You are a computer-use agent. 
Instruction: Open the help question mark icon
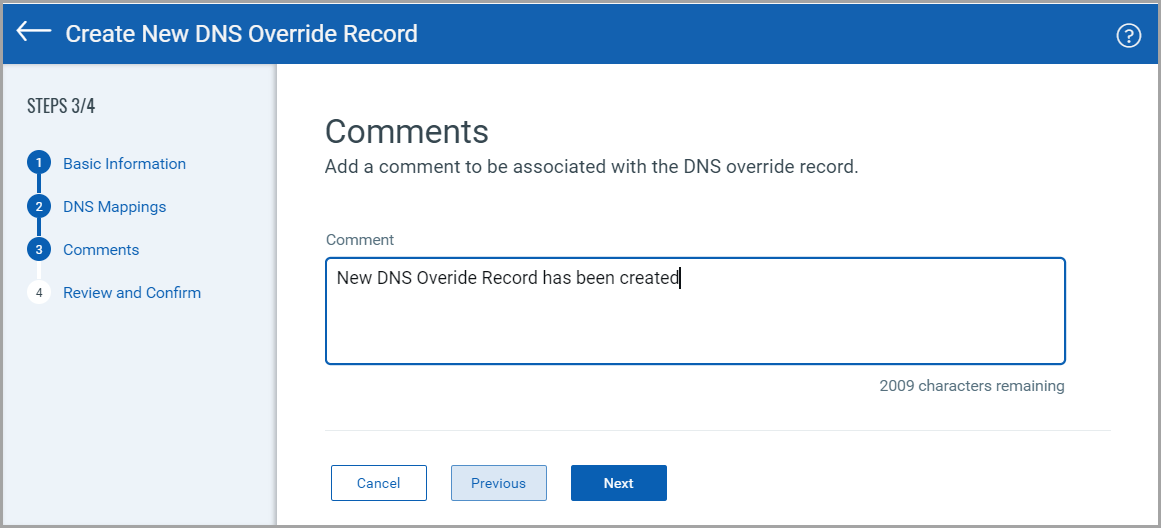[x=1128, y=35]
